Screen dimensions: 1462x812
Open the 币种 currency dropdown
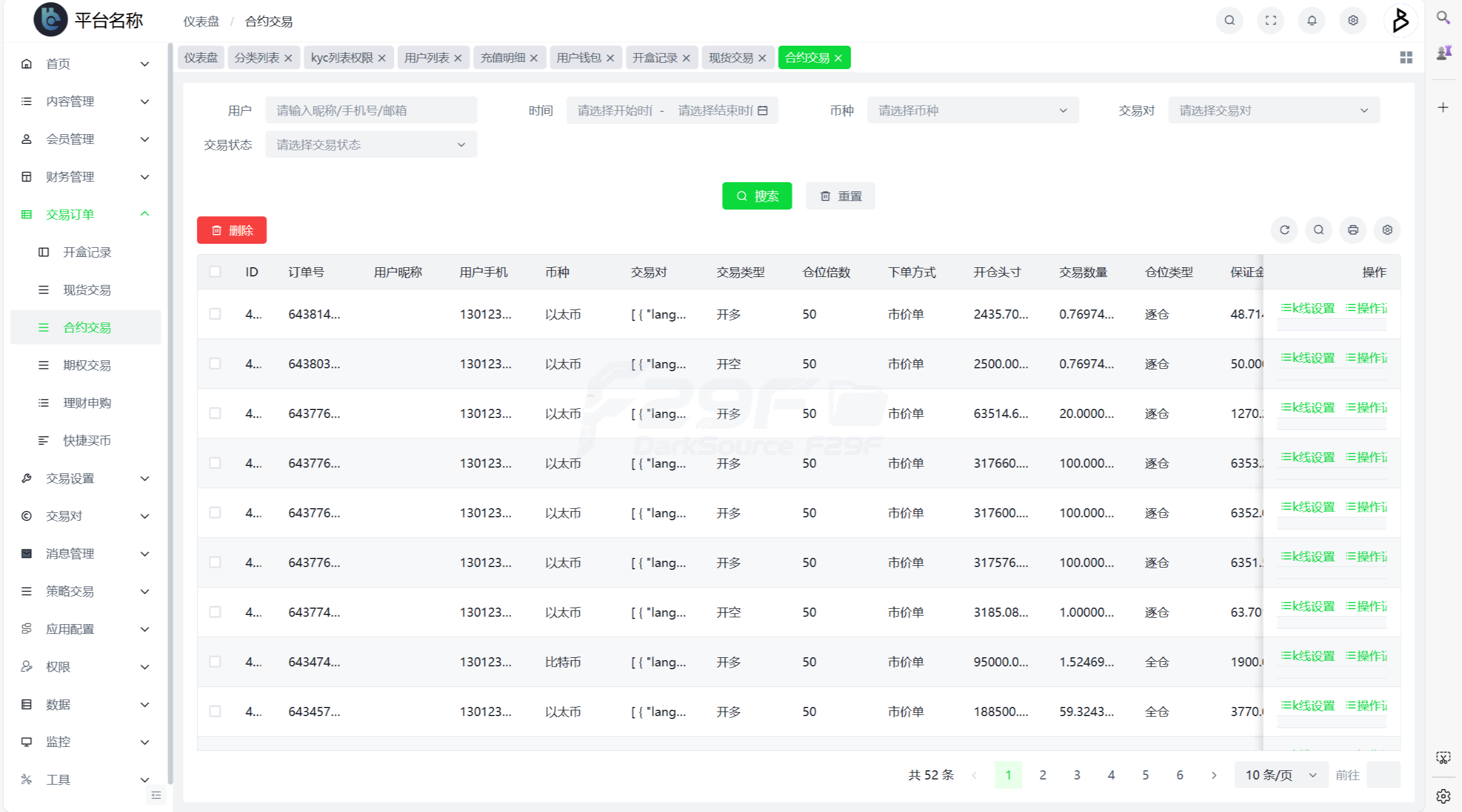click(x=973, y=110)
